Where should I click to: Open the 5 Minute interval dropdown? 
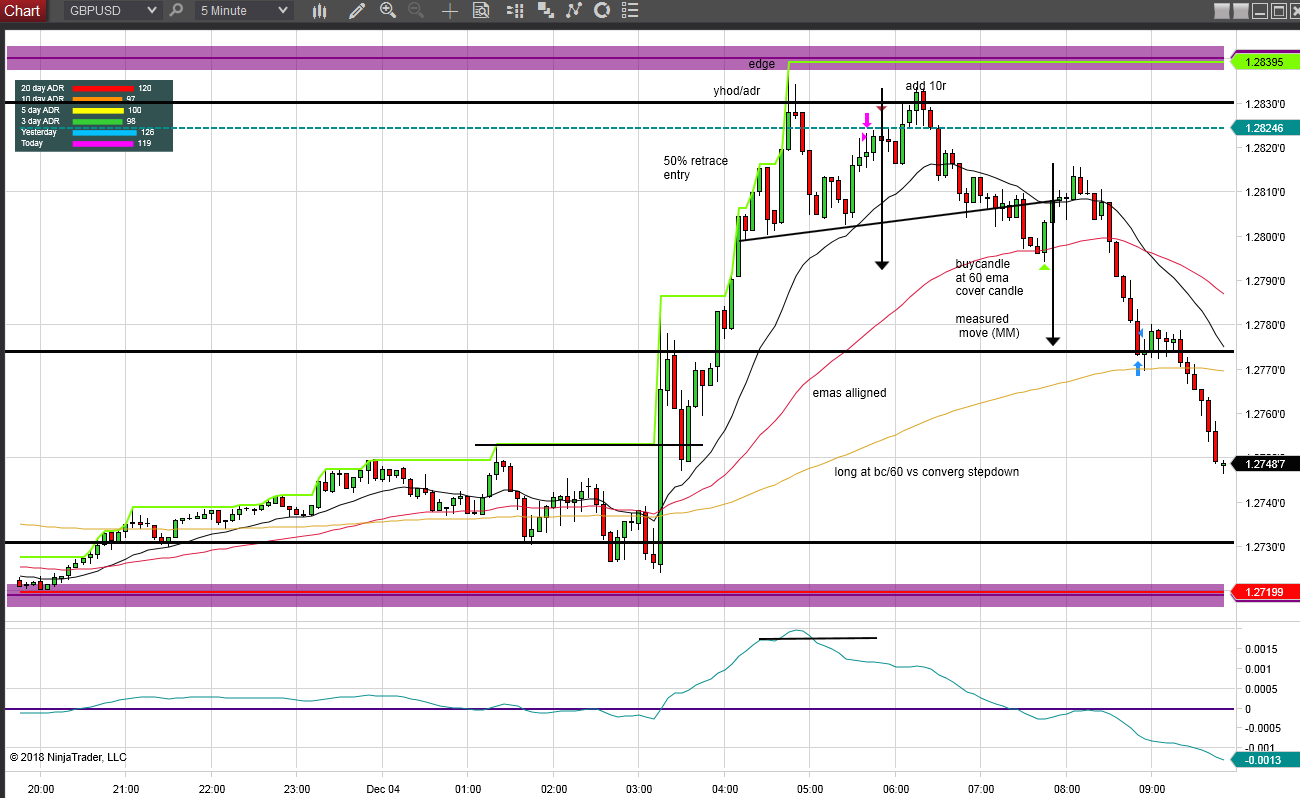point(244,11)
